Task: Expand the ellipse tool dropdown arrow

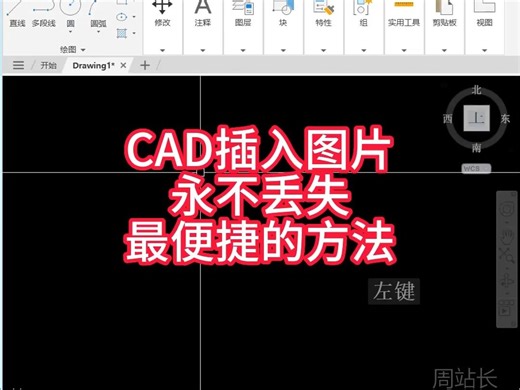Action: click(x=134, y=17)
